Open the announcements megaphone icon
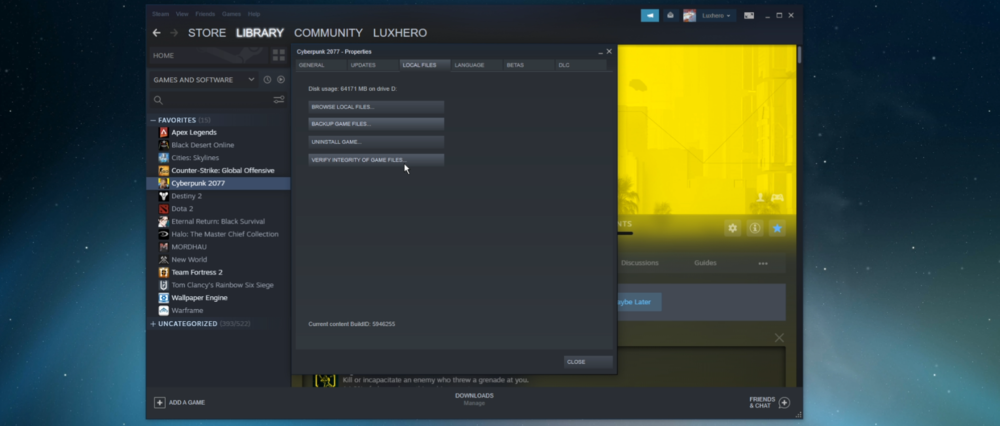 [650, 15]
